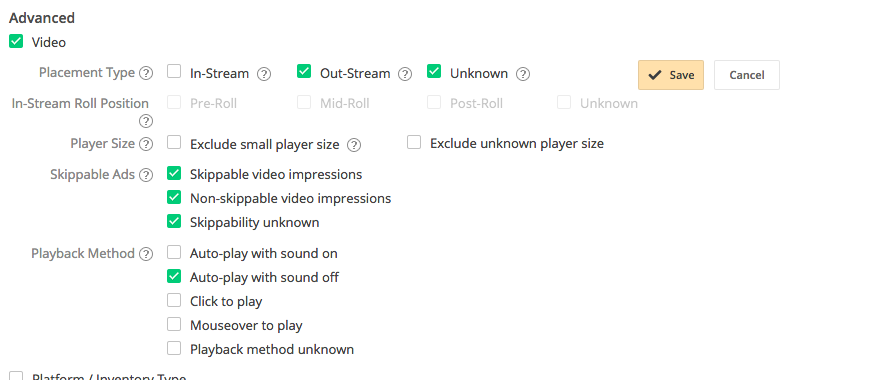This screenshot has height=380, width=874.
Task: Click help icon next to Skippable Ads
Action: [x=145, y=175]
